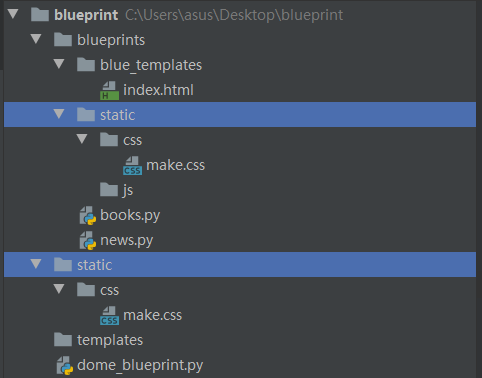Click the Python icon next to books.py
482x378 pixels.
(x=88, y=216)
